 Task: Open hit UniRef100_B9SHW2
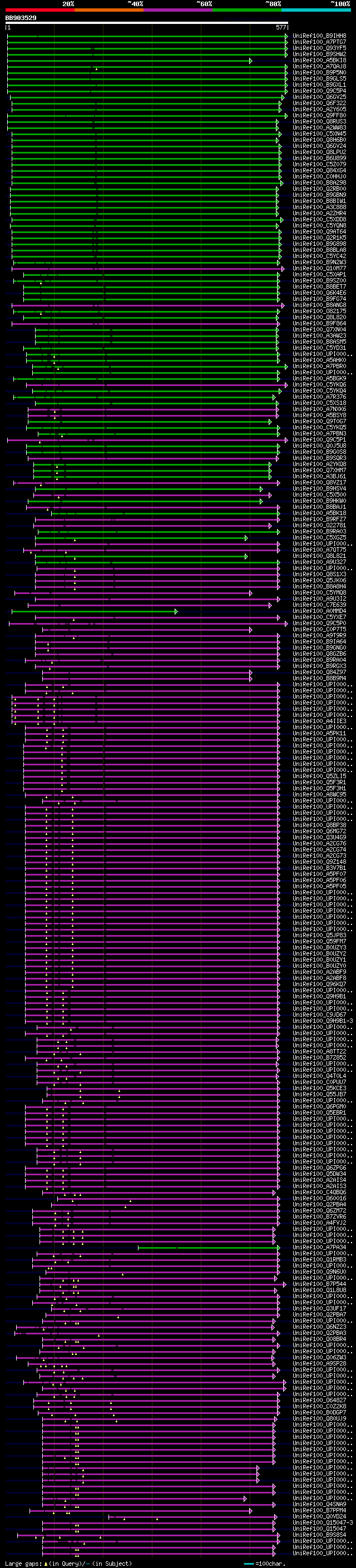pos(319,54)
